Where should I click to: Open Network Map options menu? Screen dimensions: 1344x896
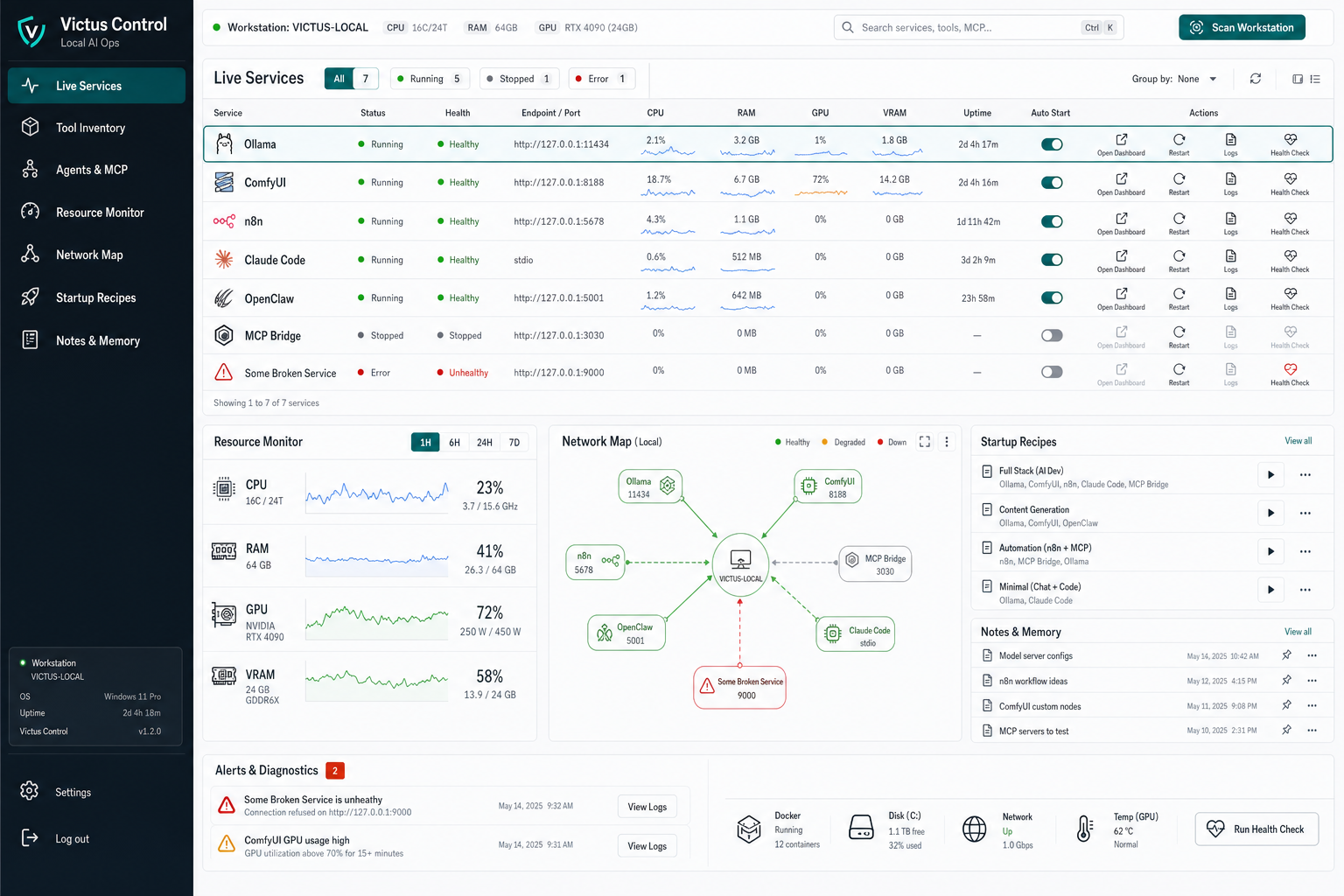(x=947, y=442)
